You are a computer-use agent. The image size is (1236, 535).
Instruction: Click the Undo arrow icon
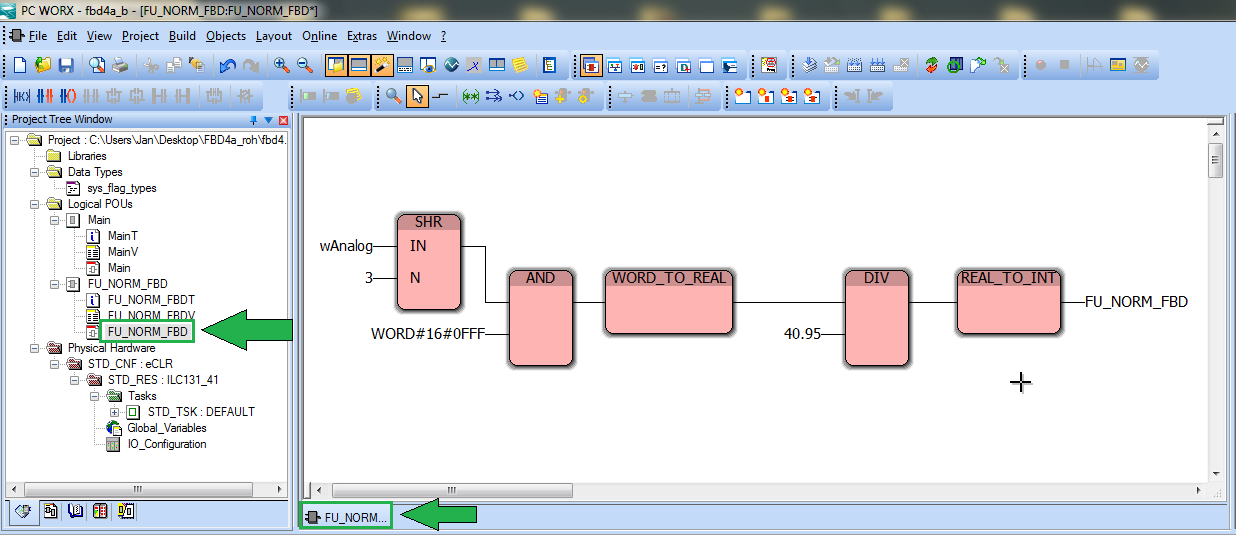(x=228, y=66)
